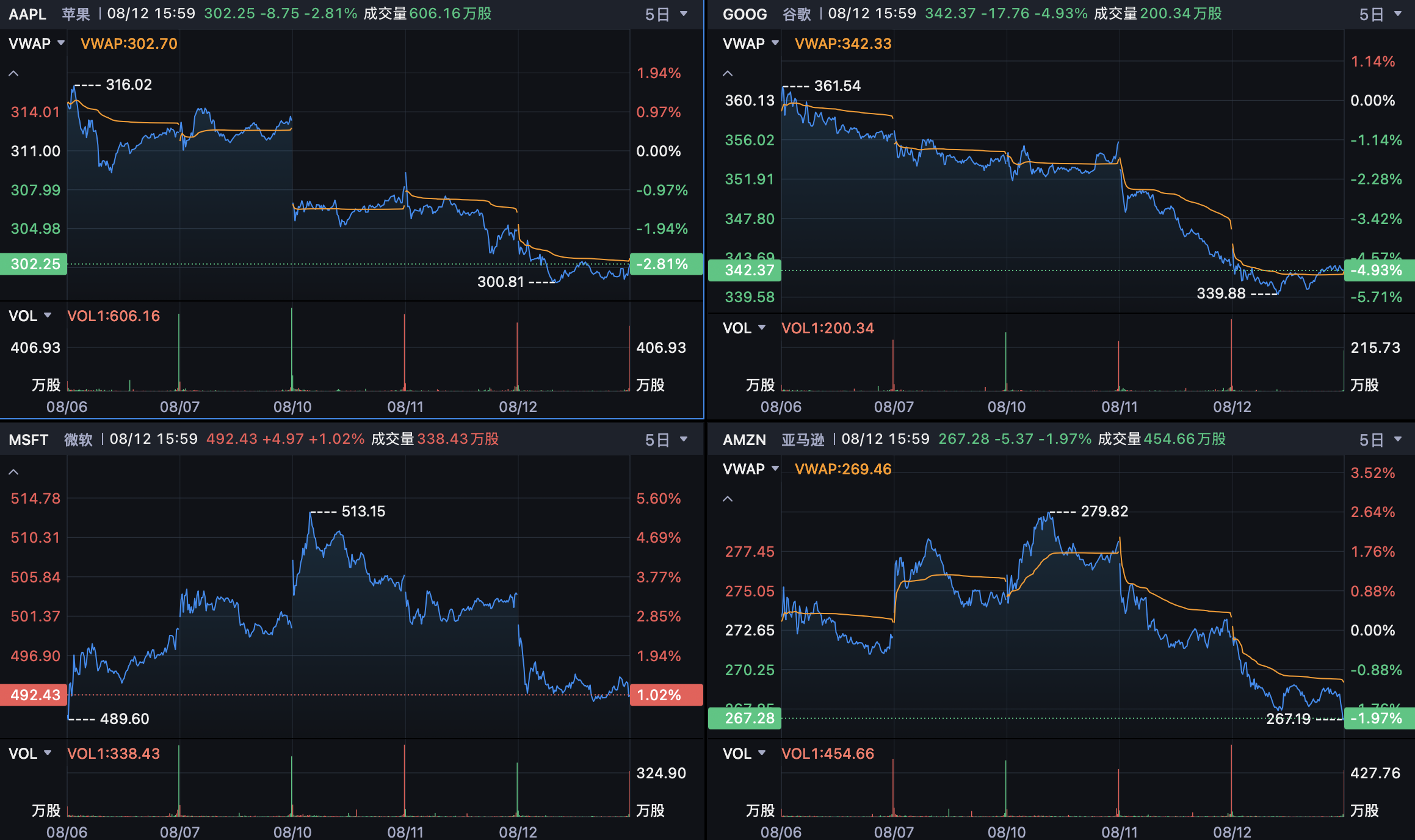Click the MSFT 微软 ticker name

click(78, 440)
